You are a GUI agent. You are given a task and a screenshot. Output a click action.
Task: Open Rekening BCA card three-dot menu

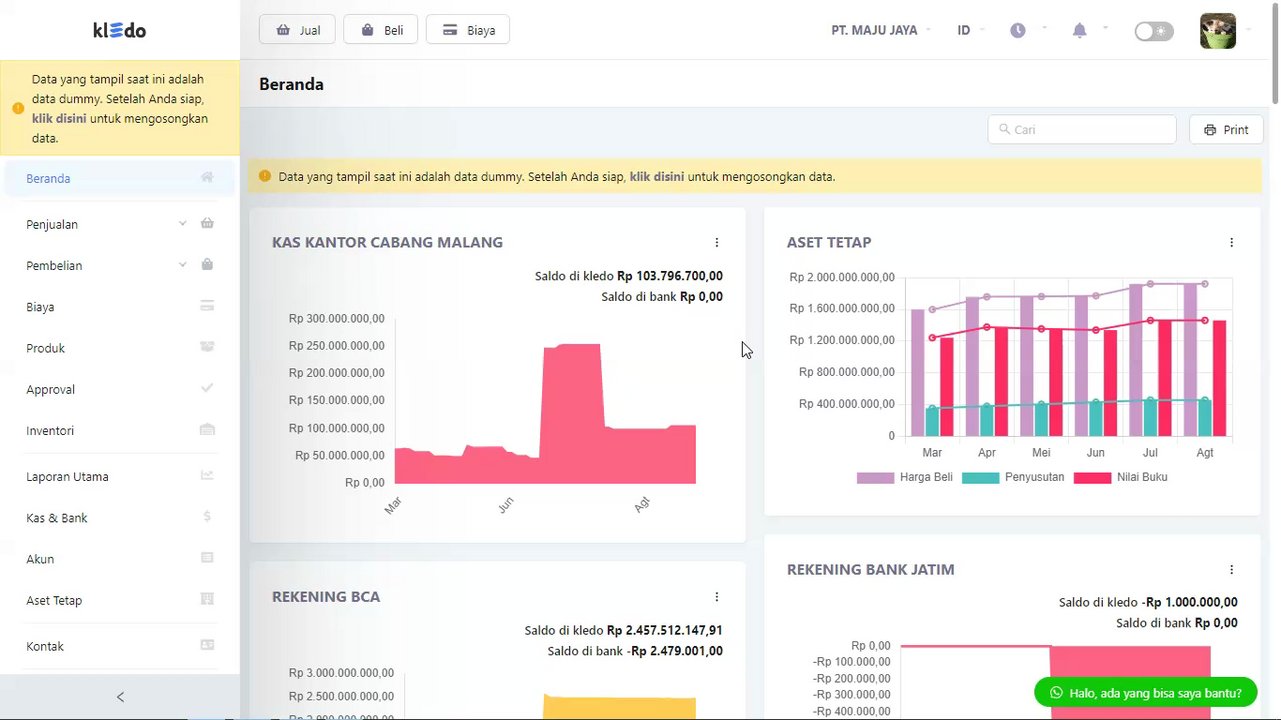(x=716, y=597)
